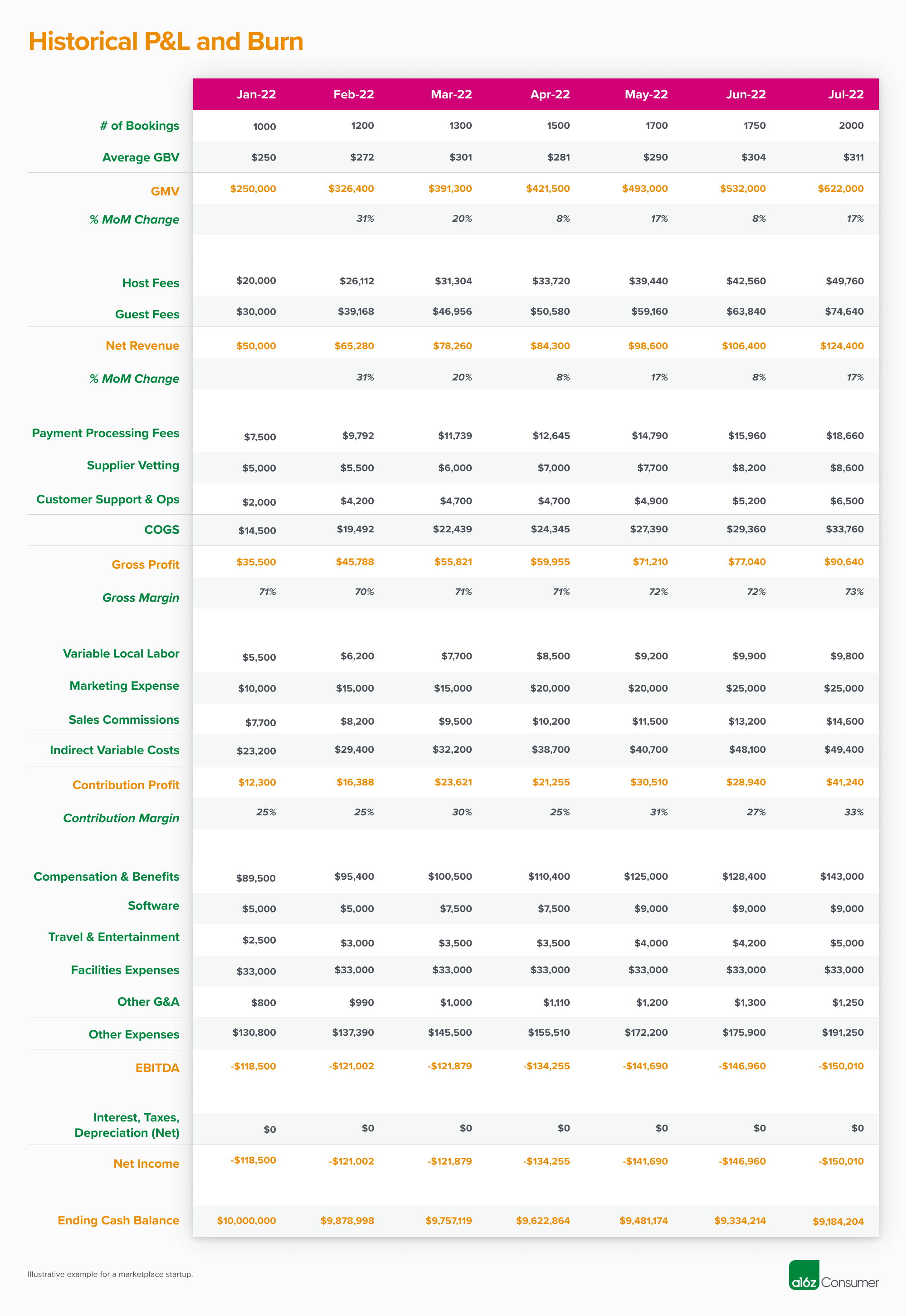Select the Mar-22 column header

click(x=451, y=94)
